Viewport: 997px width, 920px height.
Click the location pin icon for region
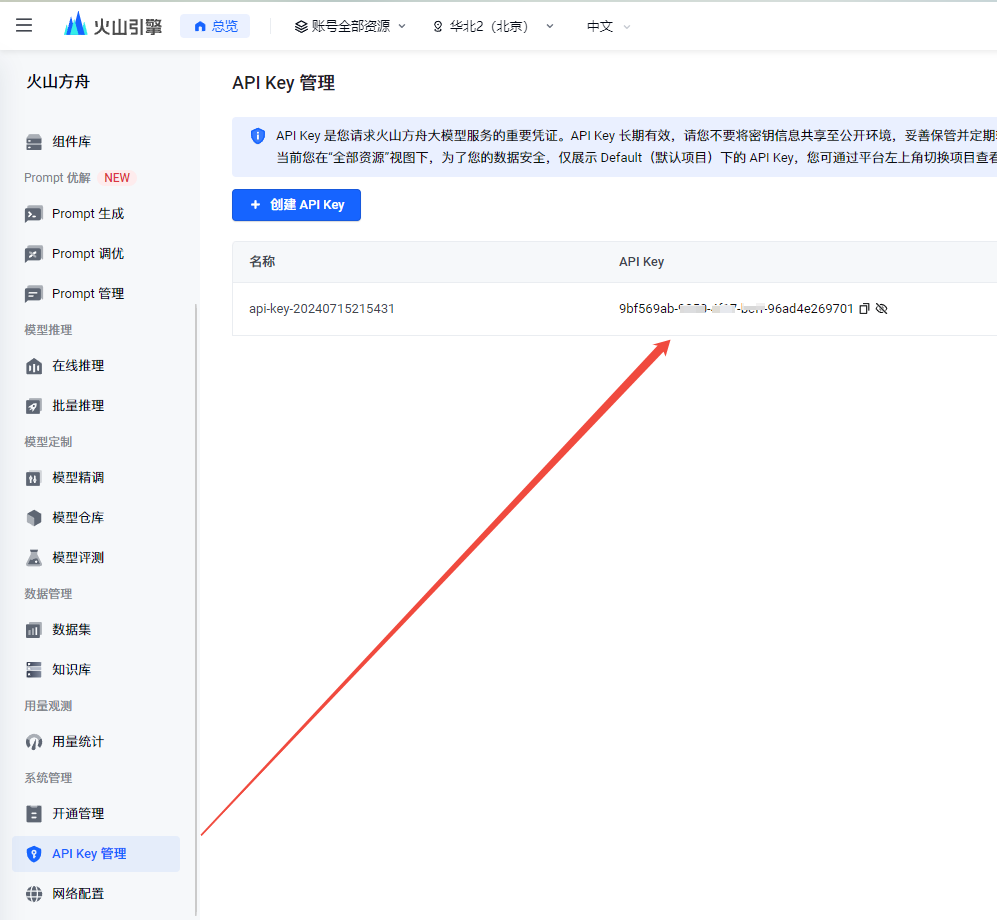437,26
